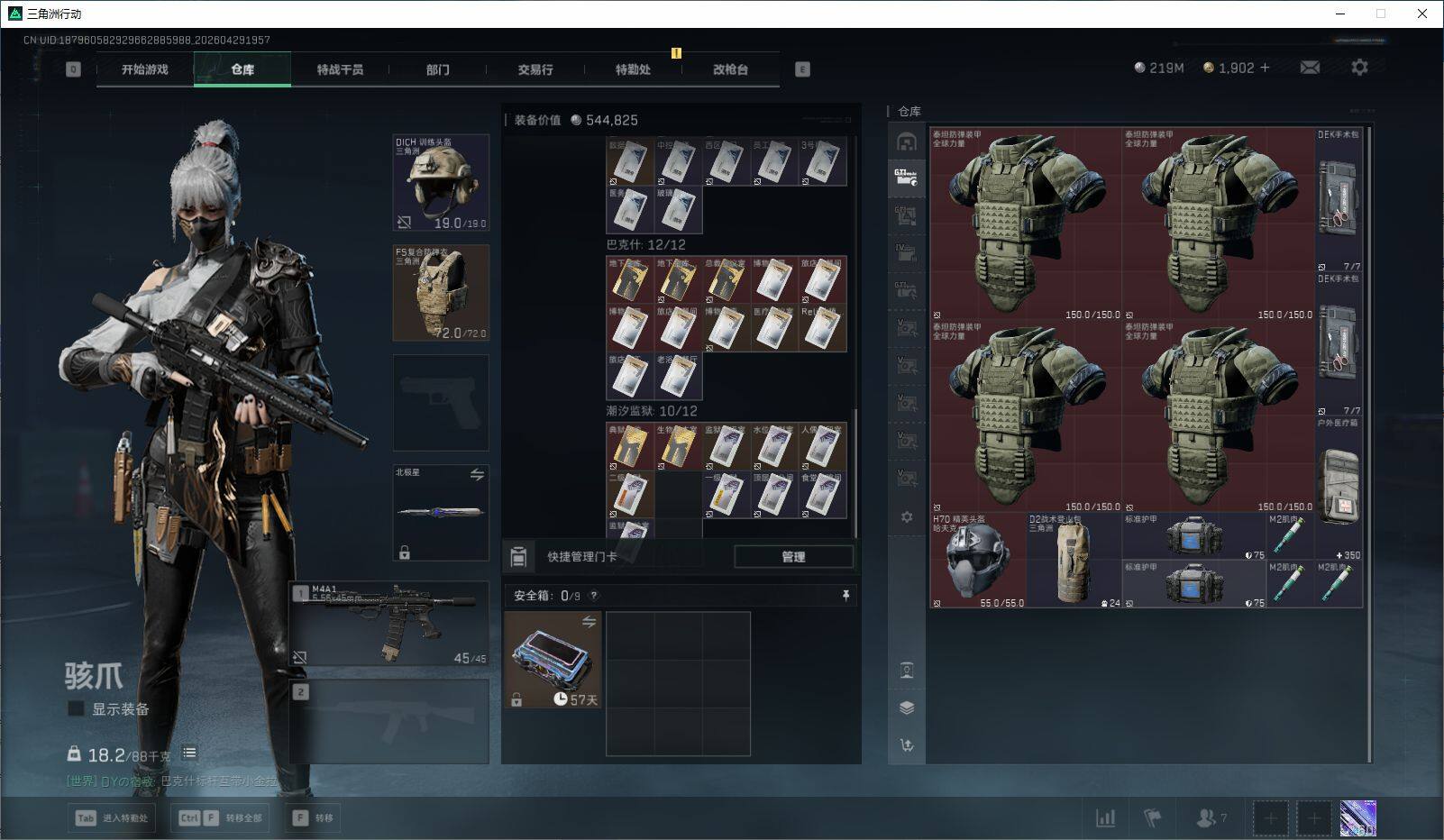Select the M4A1 primary weapon slot
Screen dimensions: 1444x840
click(x=389, y=625)
